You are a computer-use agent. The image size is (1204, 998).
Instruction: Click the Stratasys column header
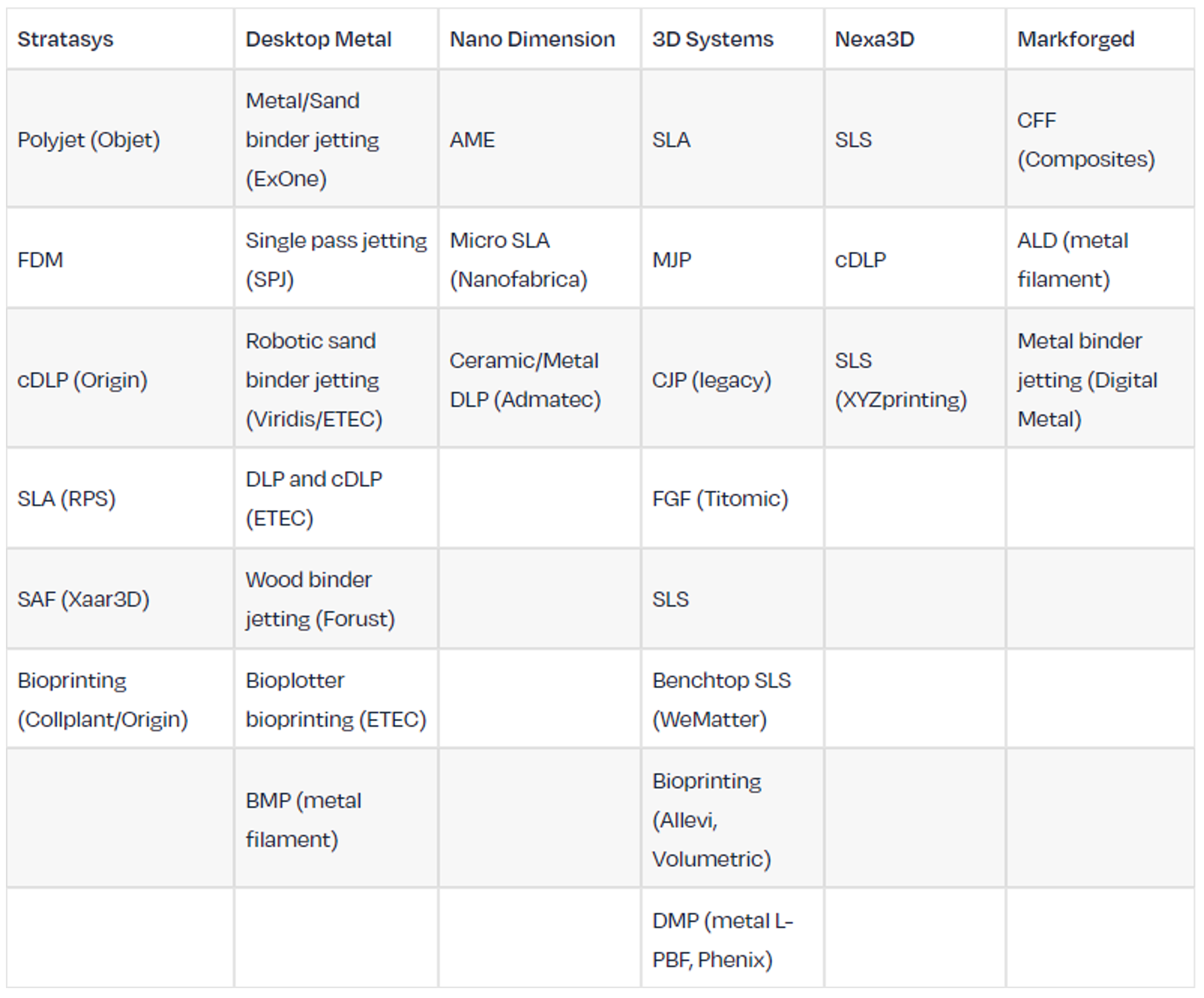[x=120, y=39]
